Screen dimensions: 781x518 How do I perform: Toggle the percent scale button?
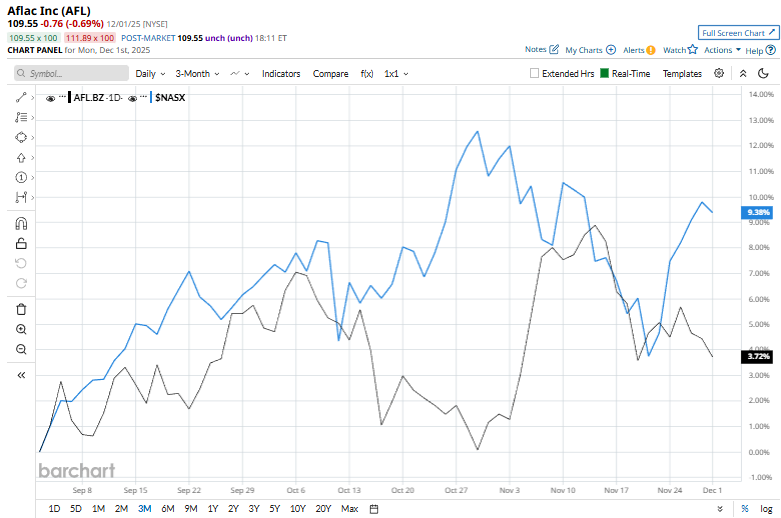click(745, 509)
